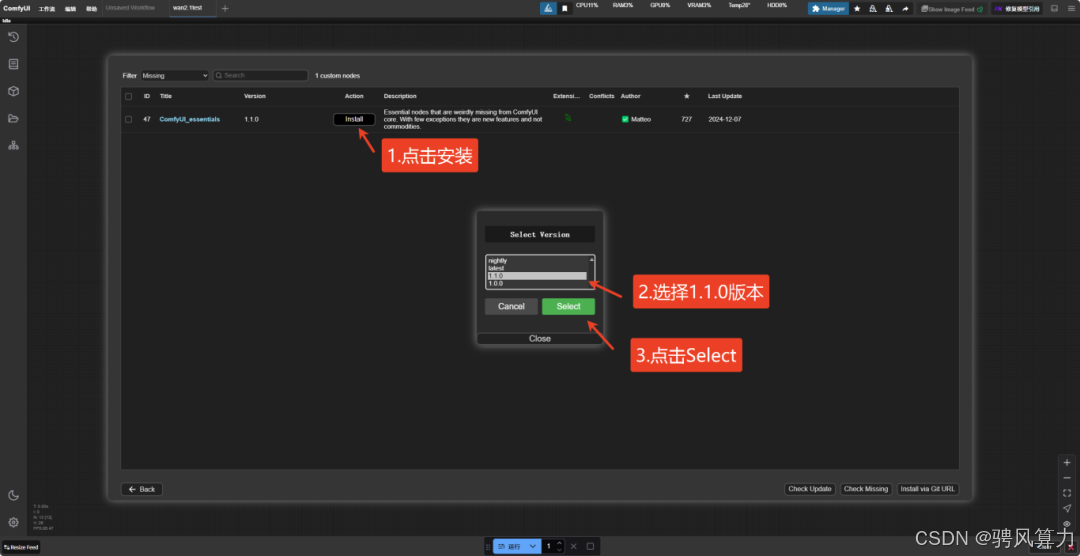The image size is (1080, 556).
Task: Click Cancel in Select Version dialog
Action: 511,307
